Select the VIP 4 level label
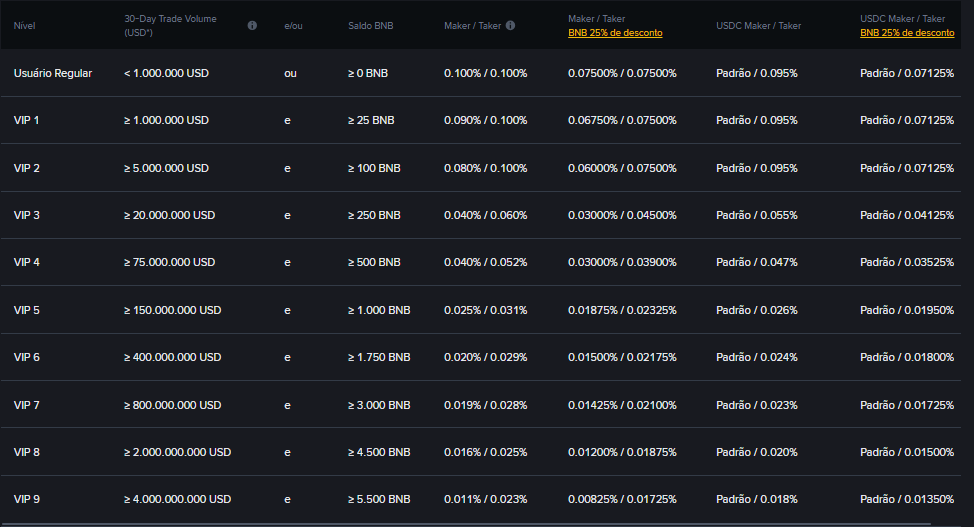 click(27, 262)
